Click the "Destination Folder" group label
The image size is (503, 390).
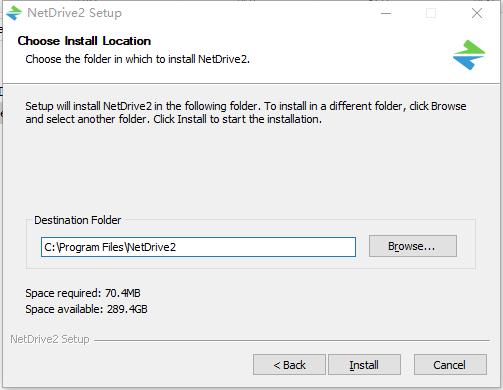[78, 220]
